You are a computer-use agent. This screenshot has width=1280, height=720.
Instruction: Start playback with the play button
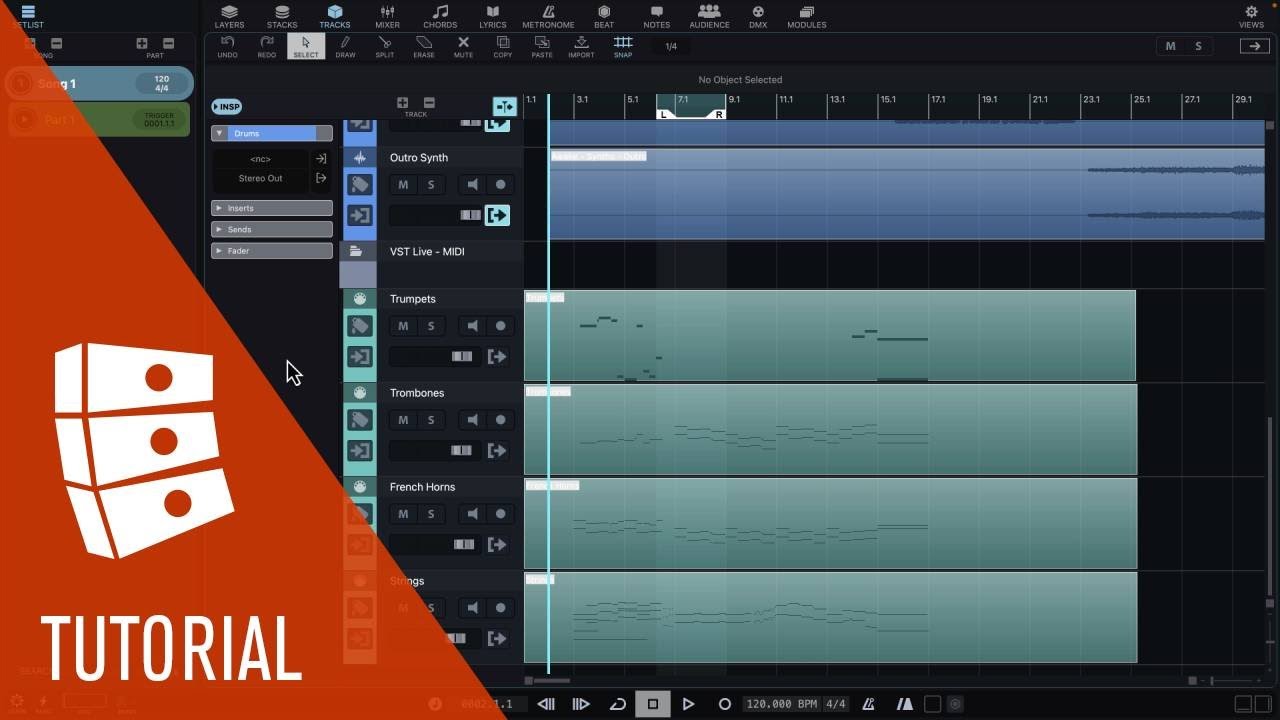(x=688, y=704)
